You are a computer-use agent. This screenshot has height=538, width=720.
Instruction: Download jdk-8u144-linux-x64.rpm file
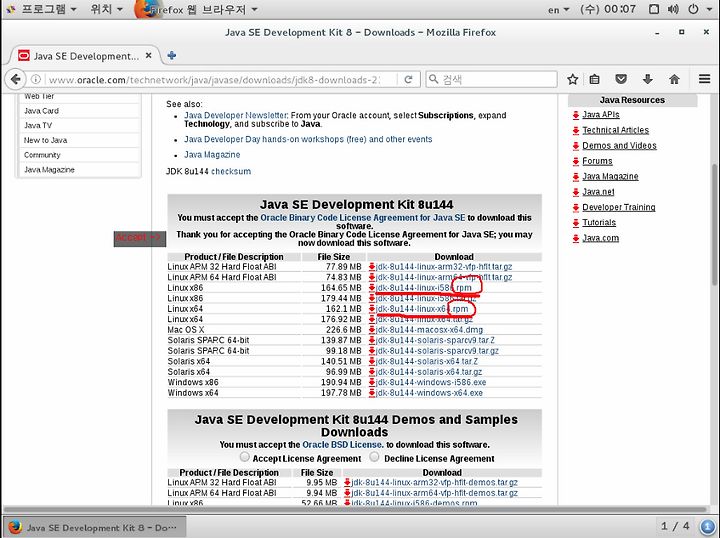coord(422,309)
